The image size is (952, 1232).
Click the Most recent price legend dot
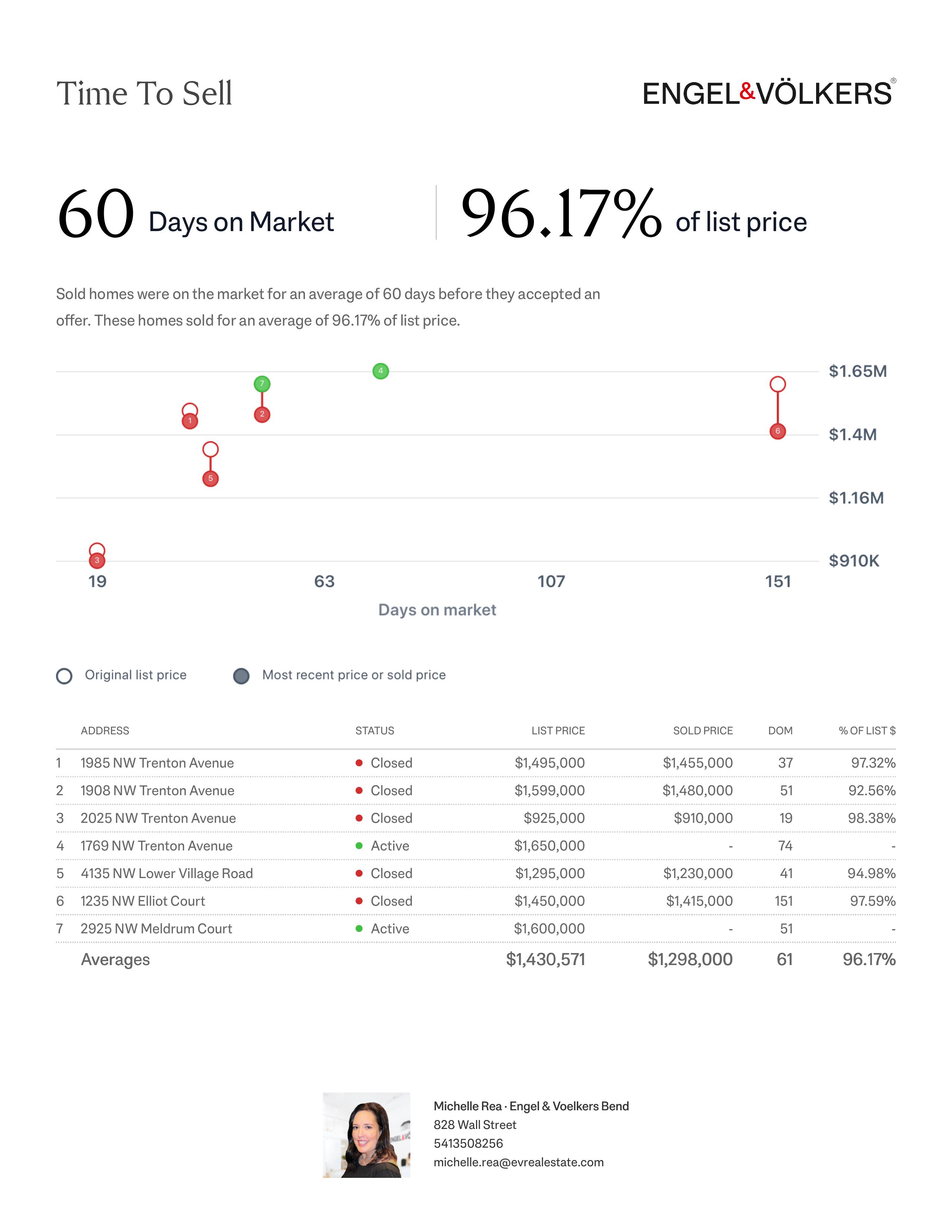coord(242,676)
